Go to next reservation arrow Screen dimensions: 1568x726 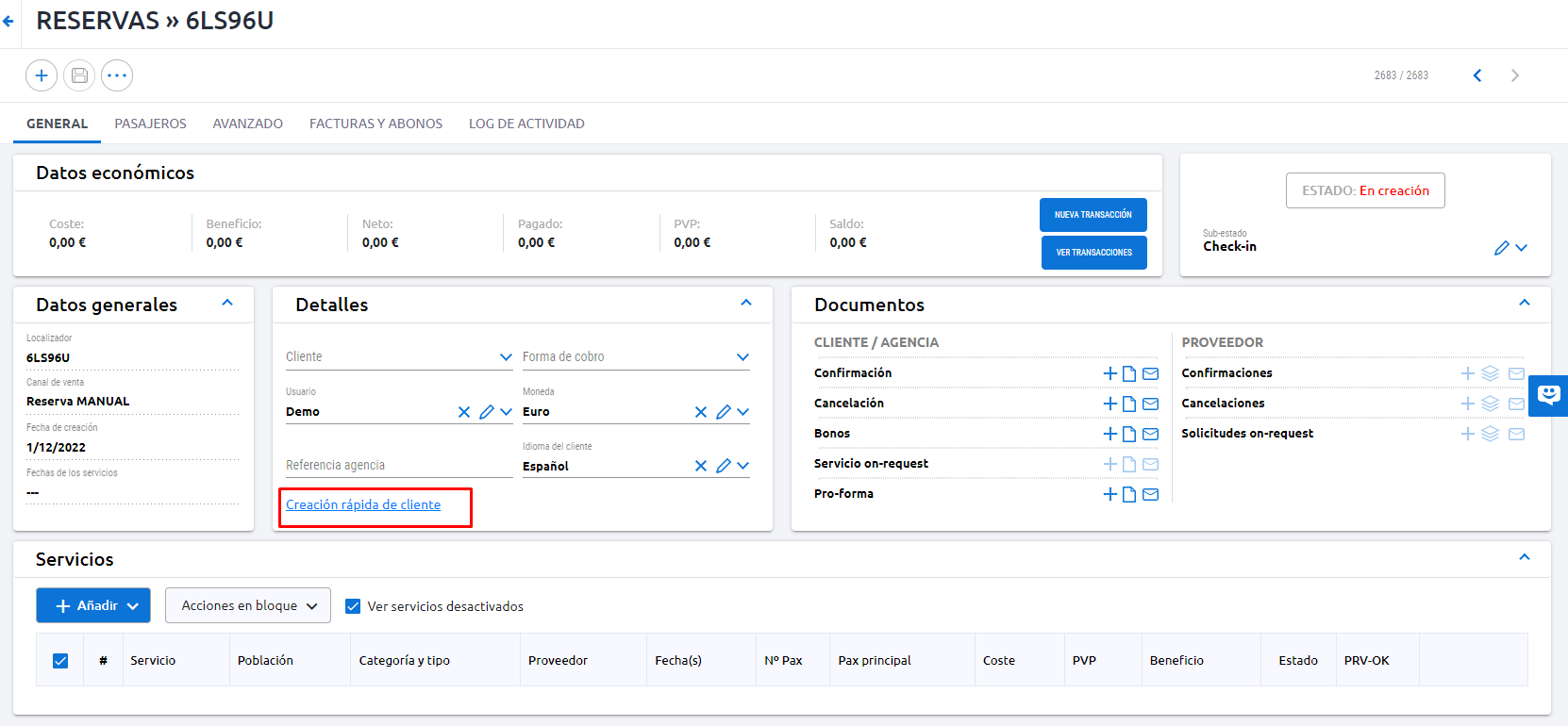tap(1515, 75)
